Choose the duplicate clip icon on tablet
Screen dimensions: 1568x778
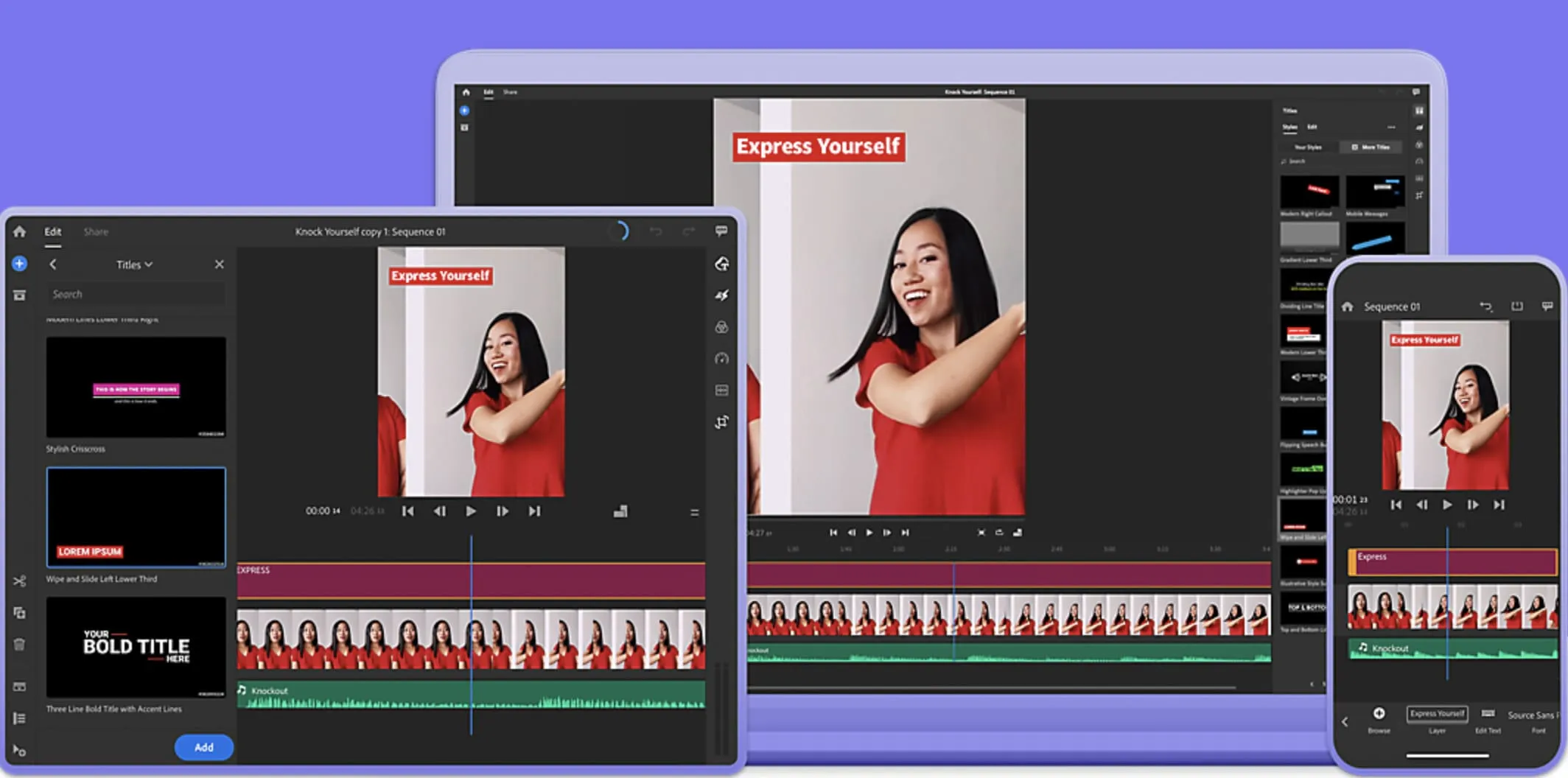(x=20, y=613)
